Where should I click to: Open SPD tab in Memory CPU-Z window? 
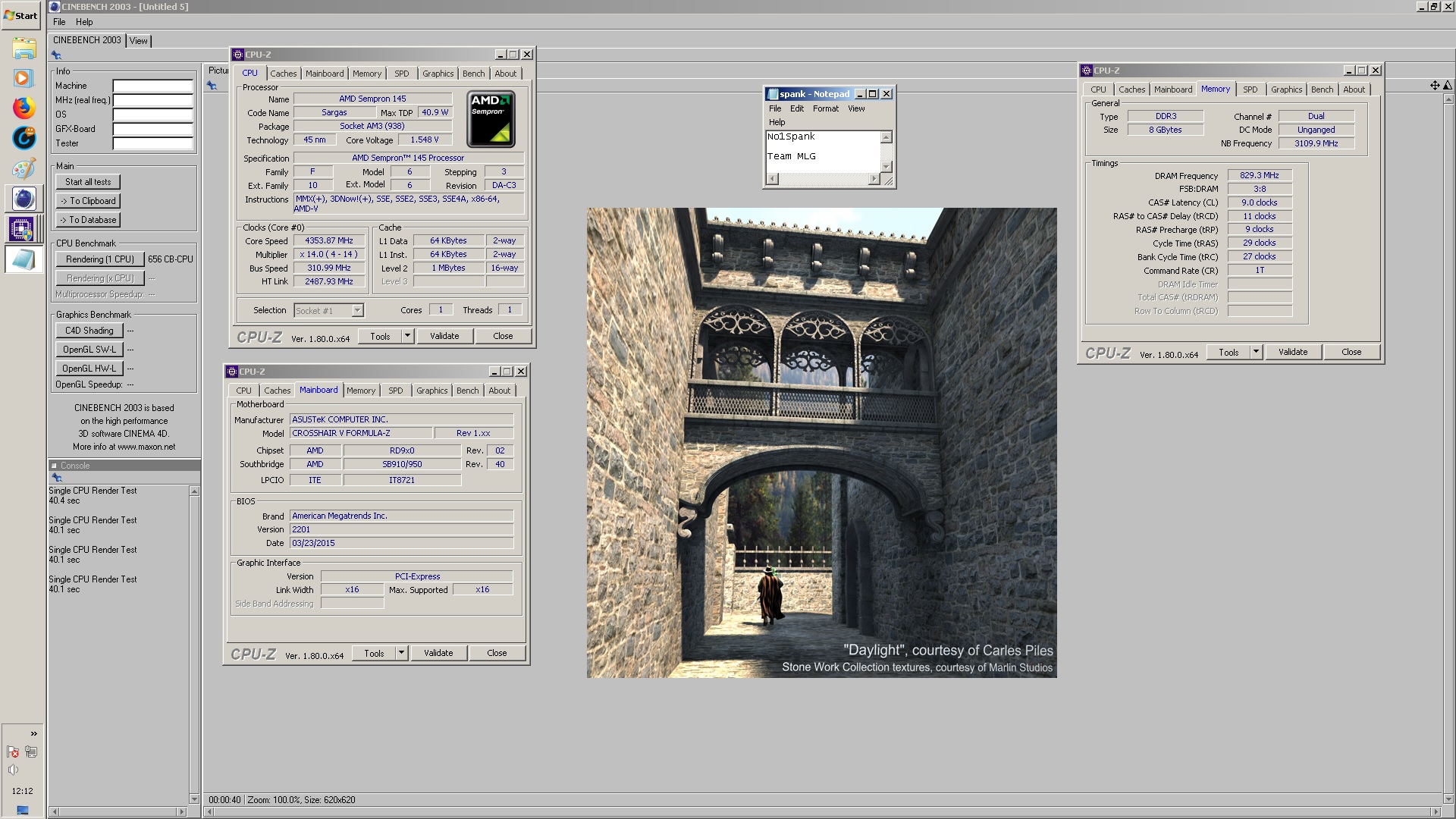pyautogui.click(x=1250, y=89)
